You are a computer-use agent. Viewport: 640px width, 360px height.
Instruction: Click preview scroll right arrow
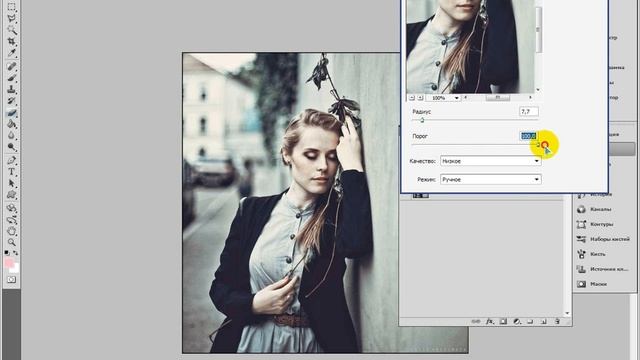530,98
